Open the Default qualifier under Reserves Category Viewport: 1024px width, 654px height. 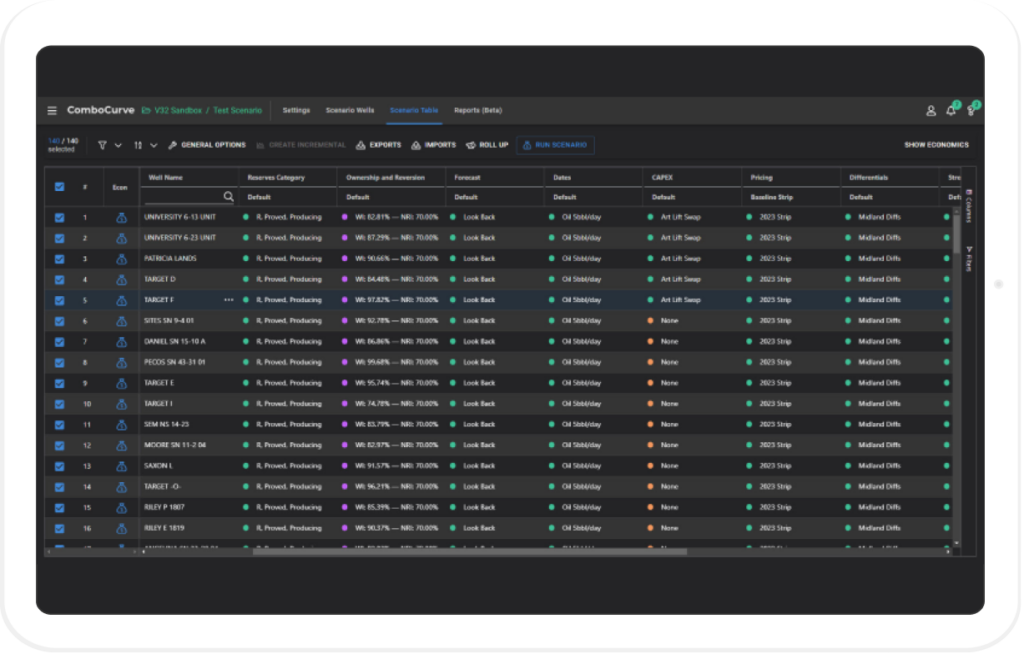point(259,197)
